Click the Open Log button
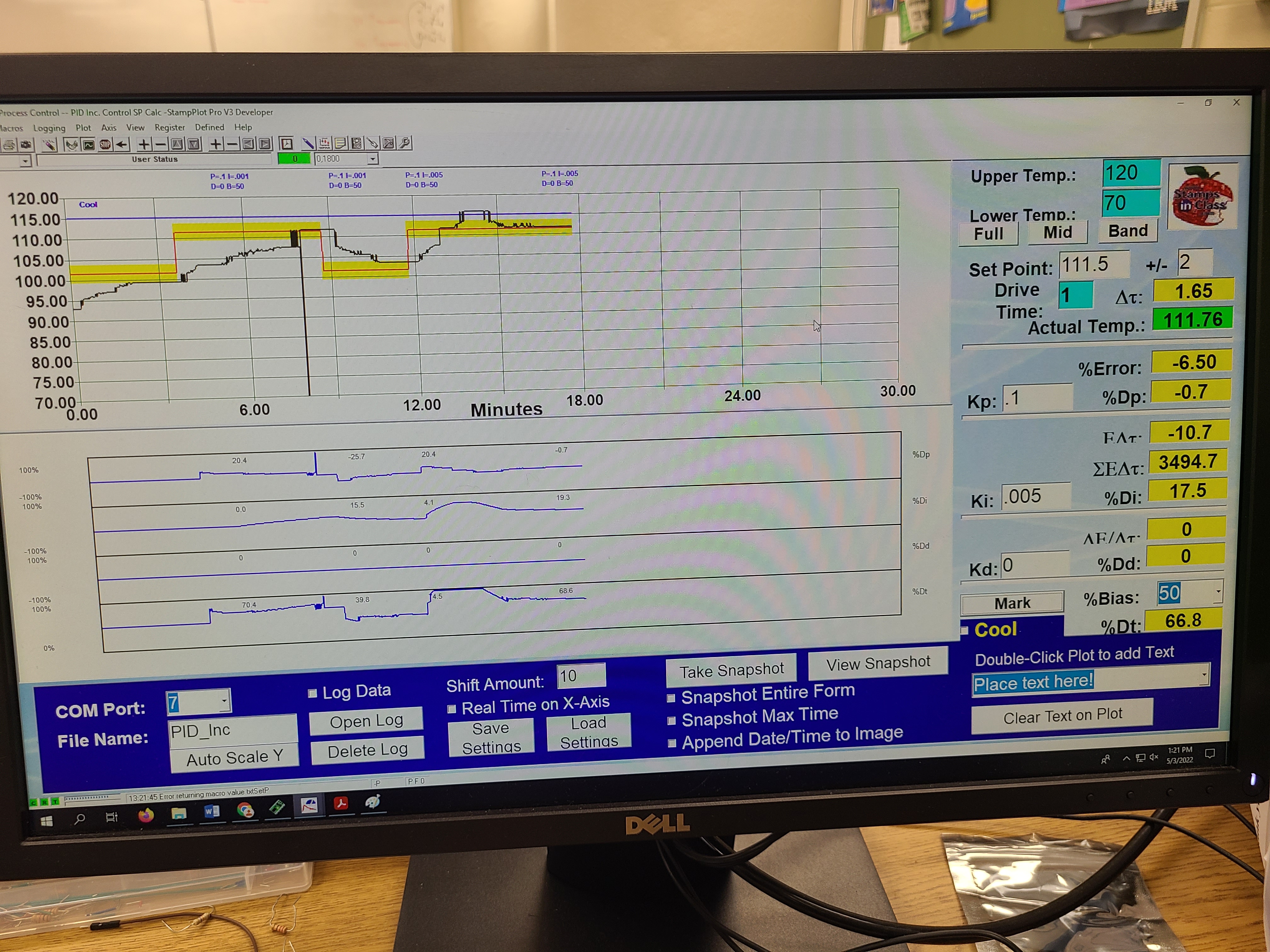 click(x=366, y=721)
